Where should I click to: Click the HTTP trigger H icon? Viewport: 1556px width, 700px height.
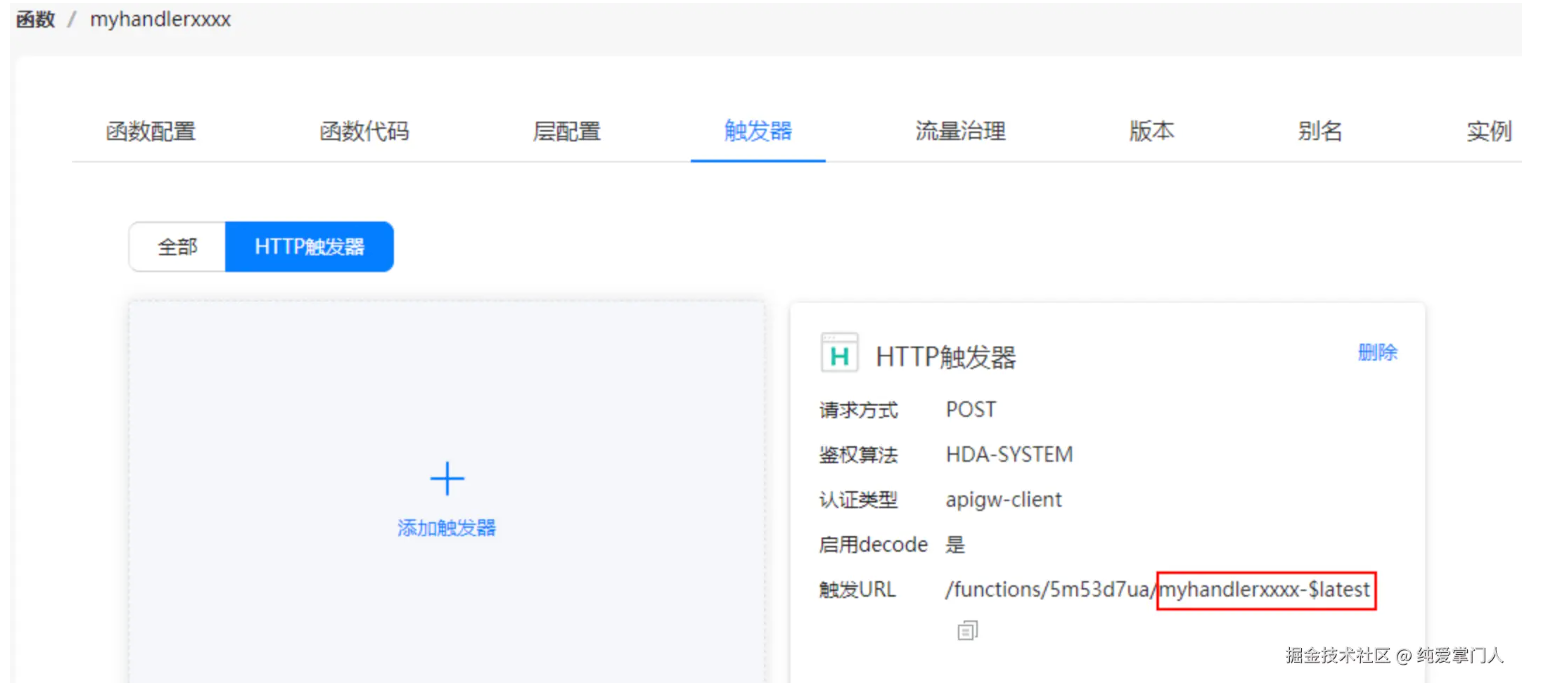[839, 353]
